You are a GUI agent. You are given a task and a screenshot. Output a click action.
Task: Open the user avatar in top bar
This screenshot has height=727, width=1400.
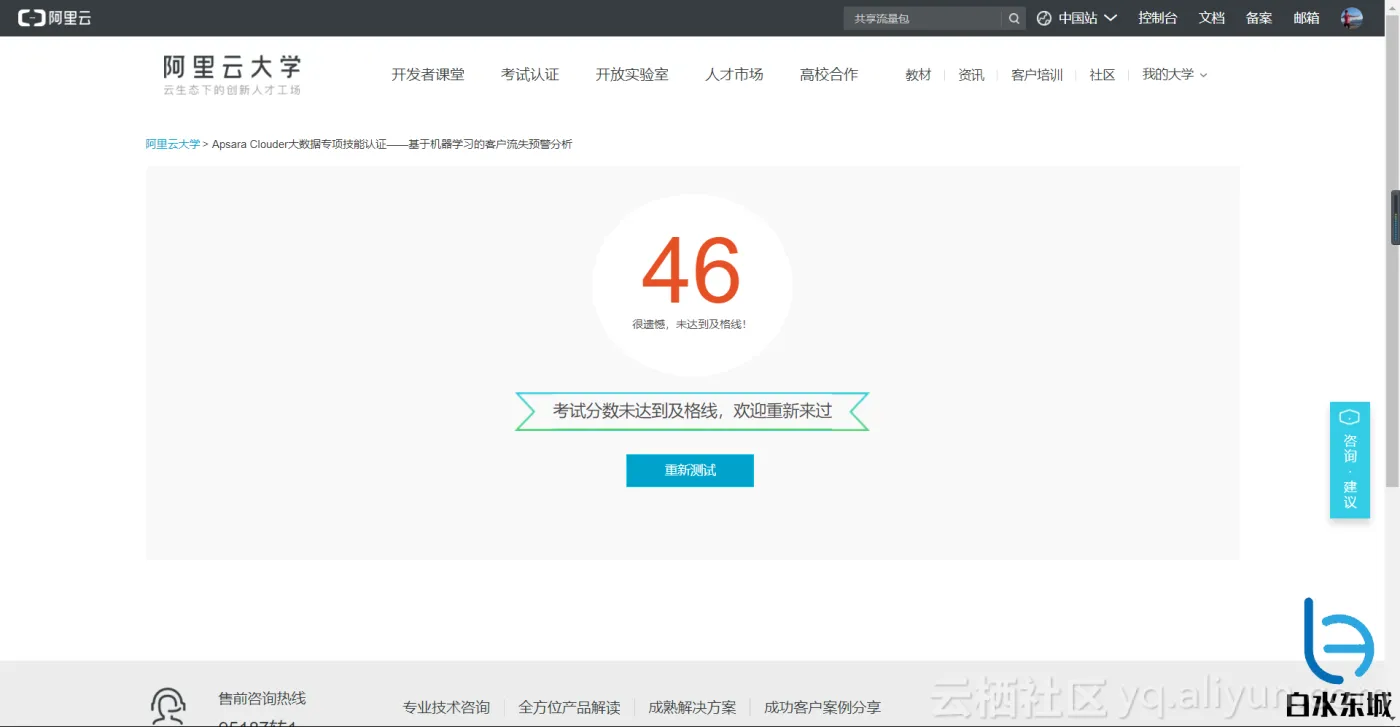pyautogui.click(x=1351, y=18)
